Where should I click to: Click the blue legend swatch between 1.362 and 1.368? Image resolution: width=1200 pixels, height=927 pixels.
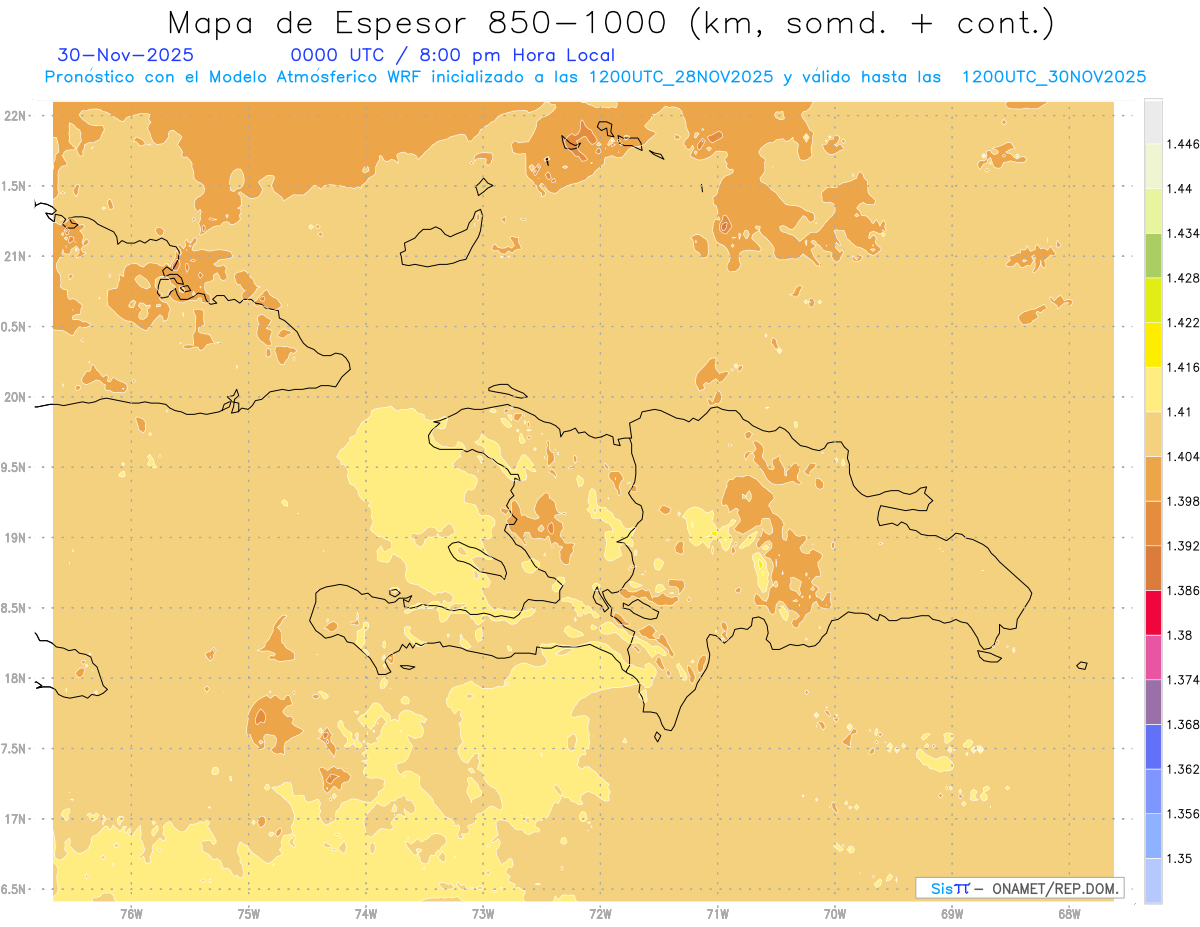coord(1153,747)
